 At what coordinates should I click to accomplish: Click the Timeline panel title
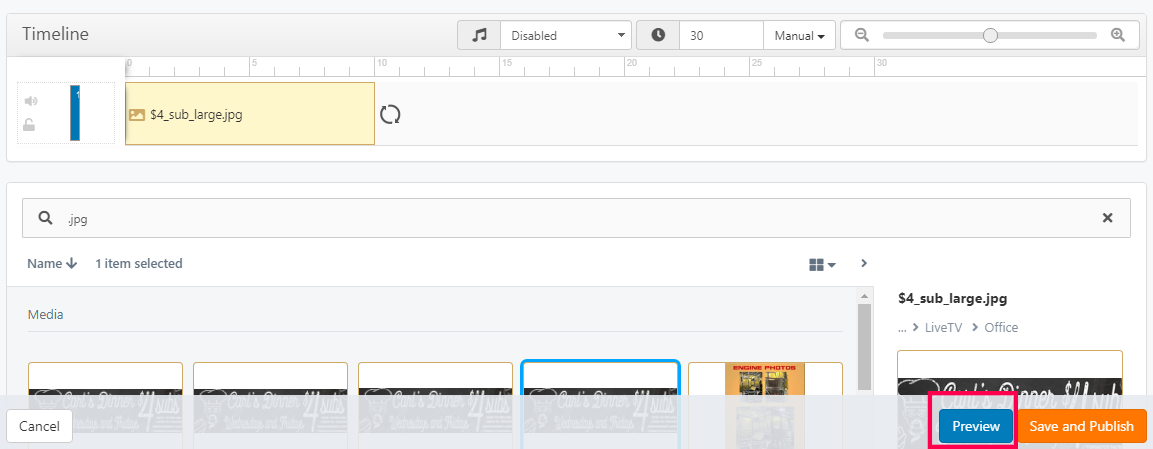click(x=55, y=34)
